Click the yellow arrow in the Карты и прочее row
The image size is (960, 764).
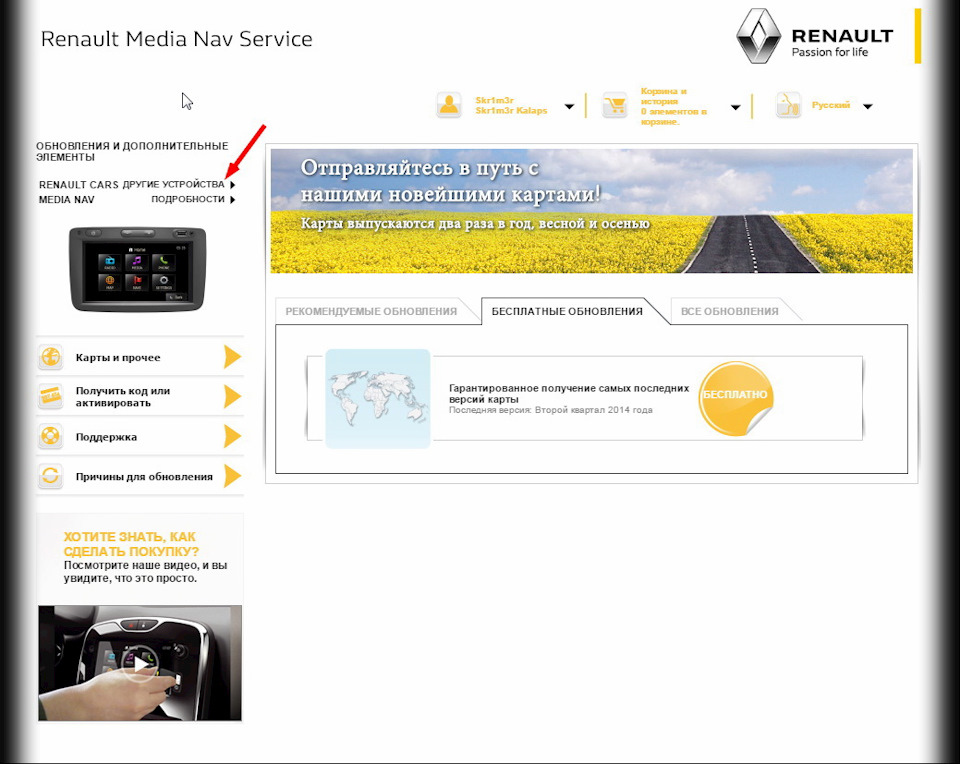233,357
